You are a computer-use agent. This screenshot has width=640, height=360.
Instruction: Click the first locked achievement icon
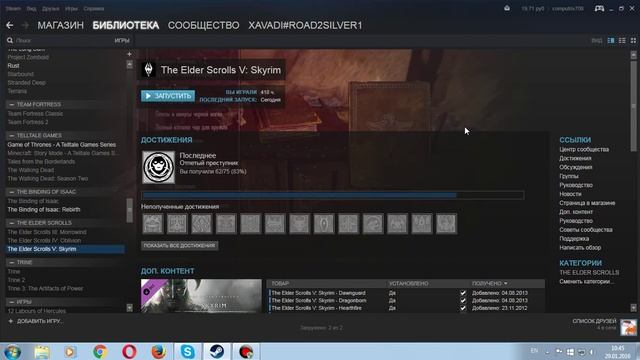point(153,224)
